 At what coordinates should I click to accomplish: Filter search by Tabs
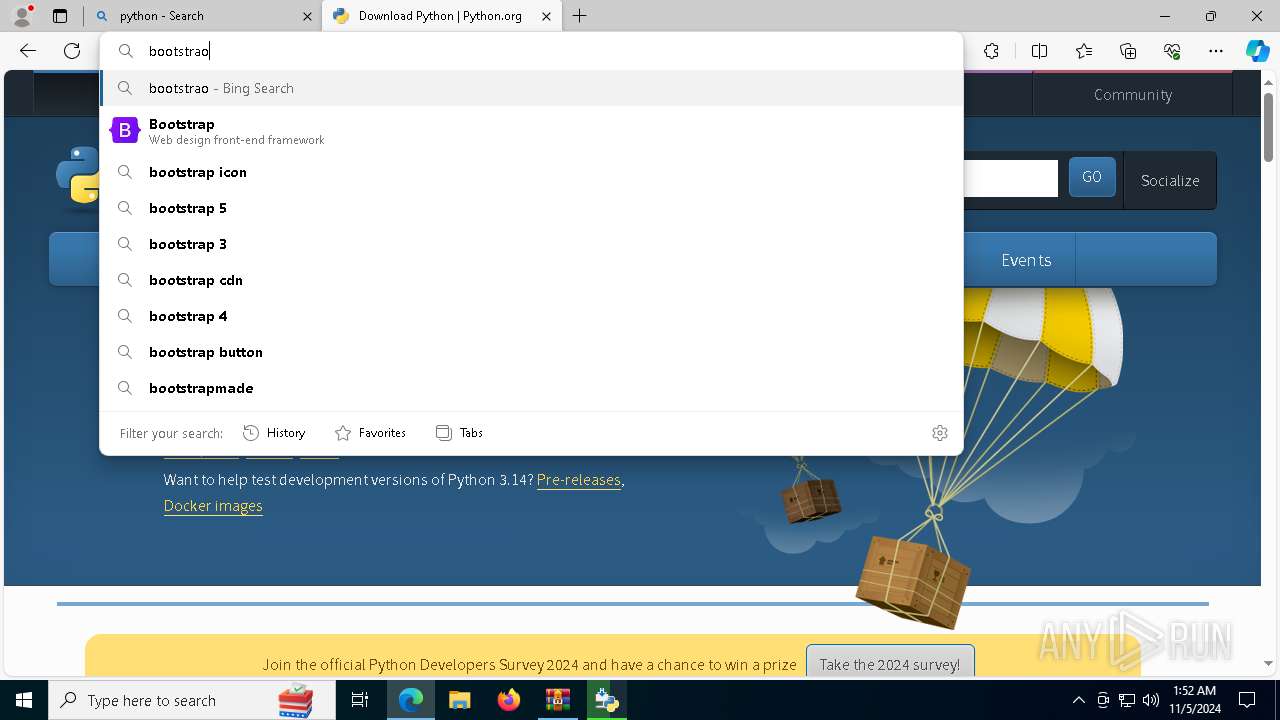[460, 433]
